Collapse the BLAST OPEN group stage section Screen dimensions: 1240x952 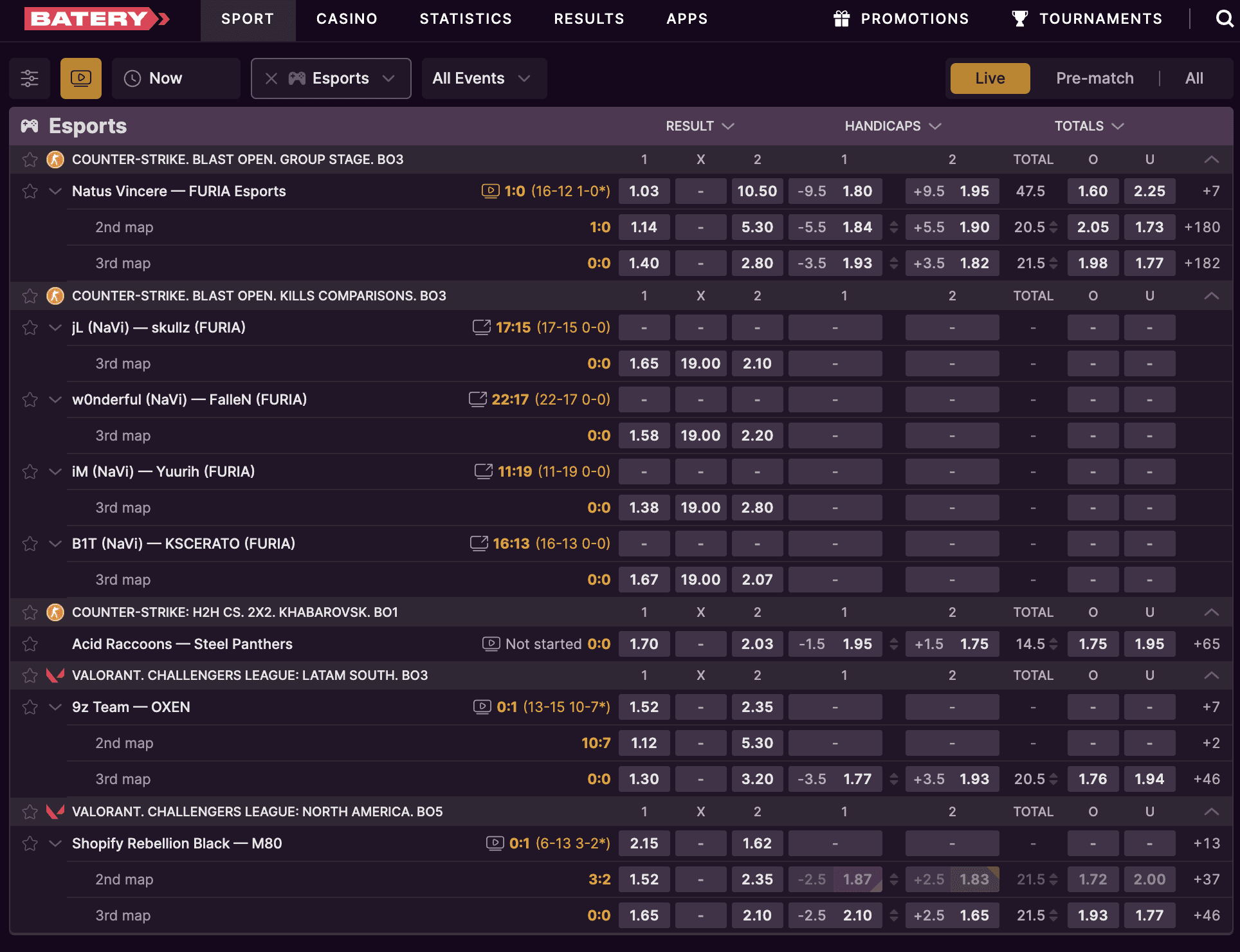(1212, 159)
